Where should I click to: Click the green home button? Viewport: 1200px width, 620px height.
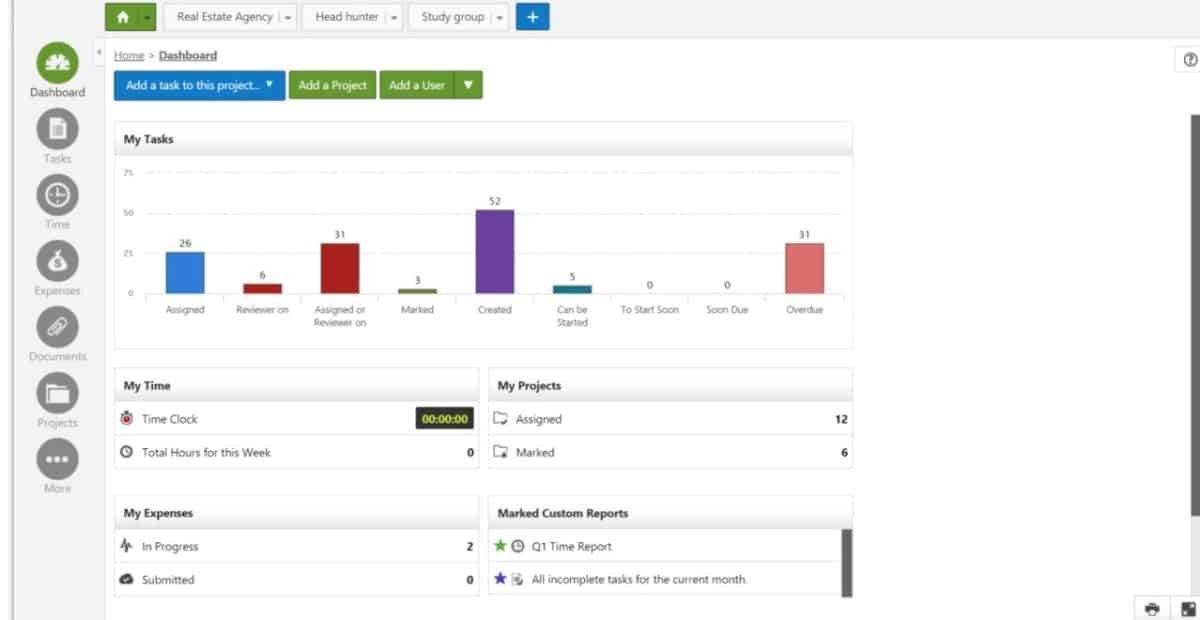click(x=121, y=17)
